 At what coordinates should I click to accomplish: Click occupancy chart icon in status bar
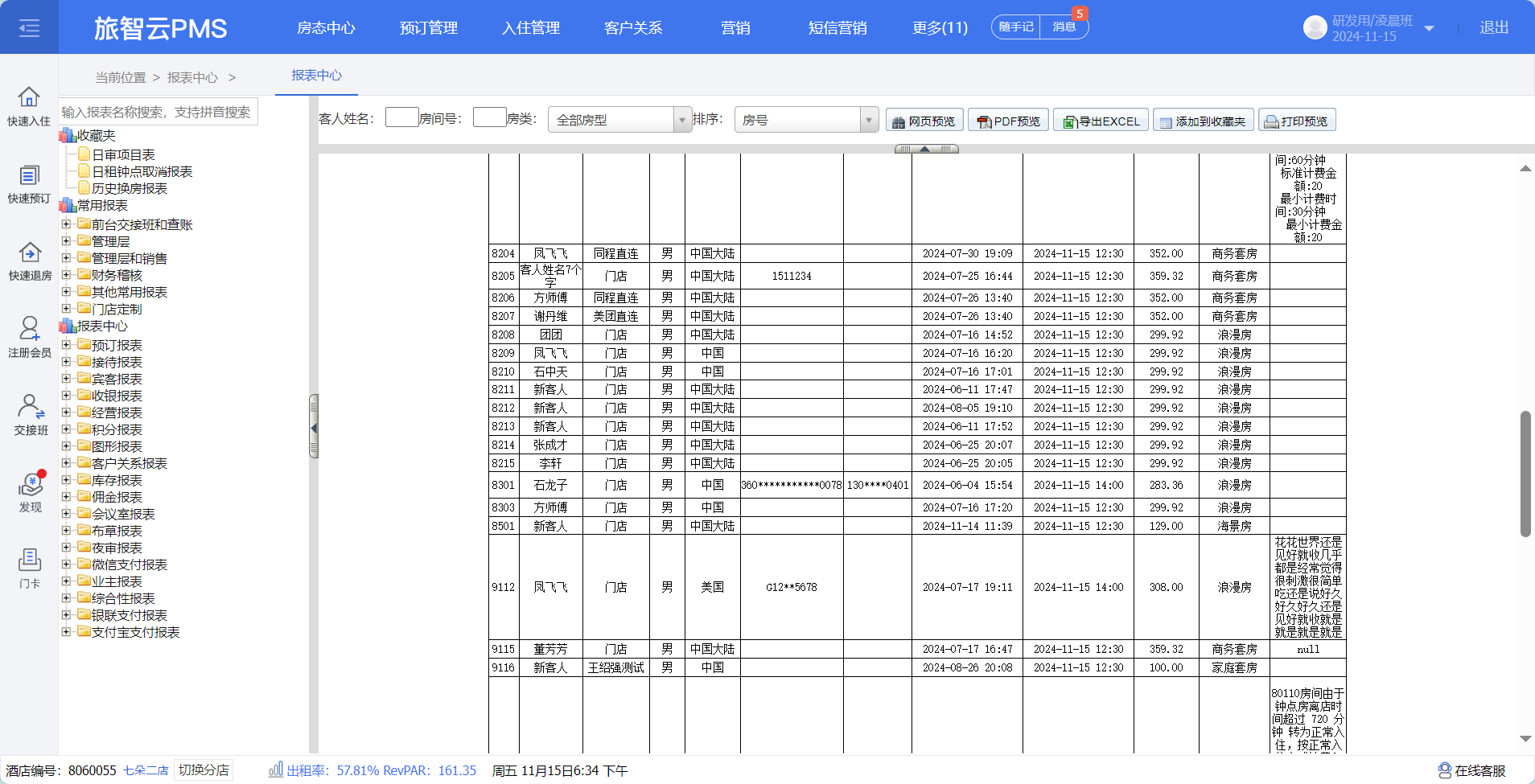(x=276, y=770)
